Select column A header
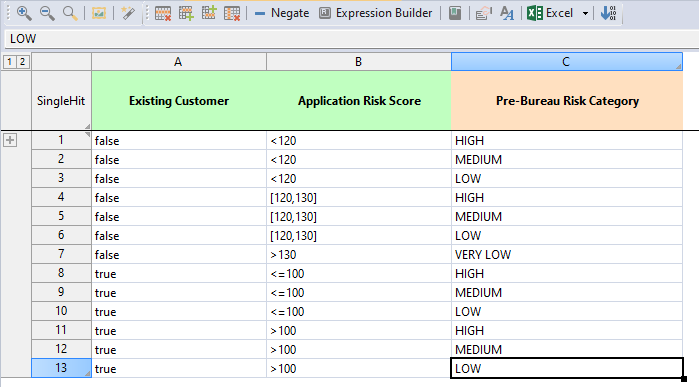This screenshot has height=387, width=699. pyautogui.click(x=179, y=62)
